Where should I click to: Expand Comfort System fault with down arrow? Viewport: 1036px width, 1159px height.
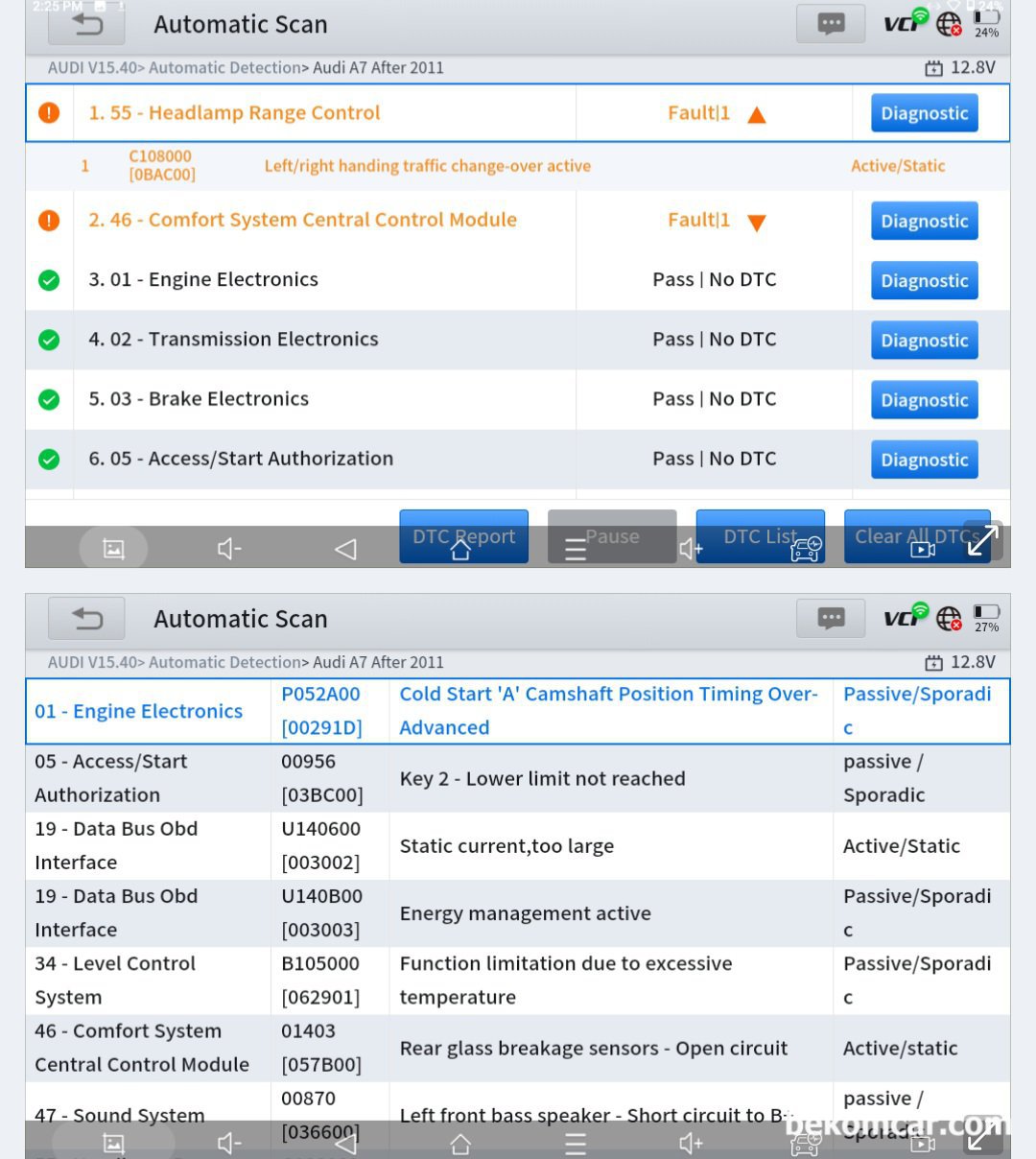pyautogui.click(x=756, y=224)
